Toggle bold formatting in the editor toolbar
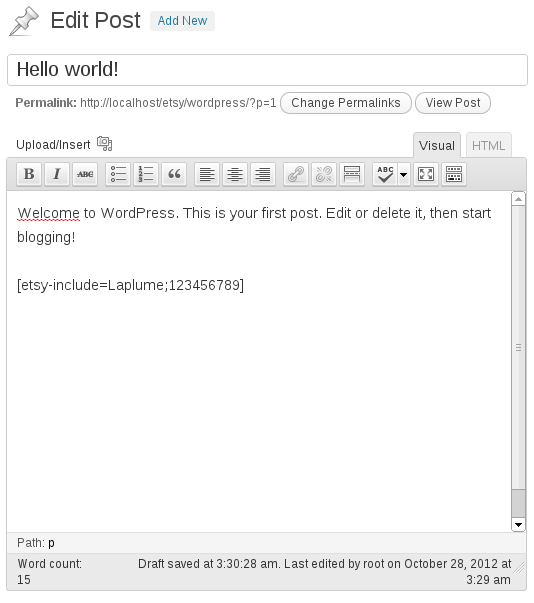The image size is (534, 603). click(x=29, y=174)
